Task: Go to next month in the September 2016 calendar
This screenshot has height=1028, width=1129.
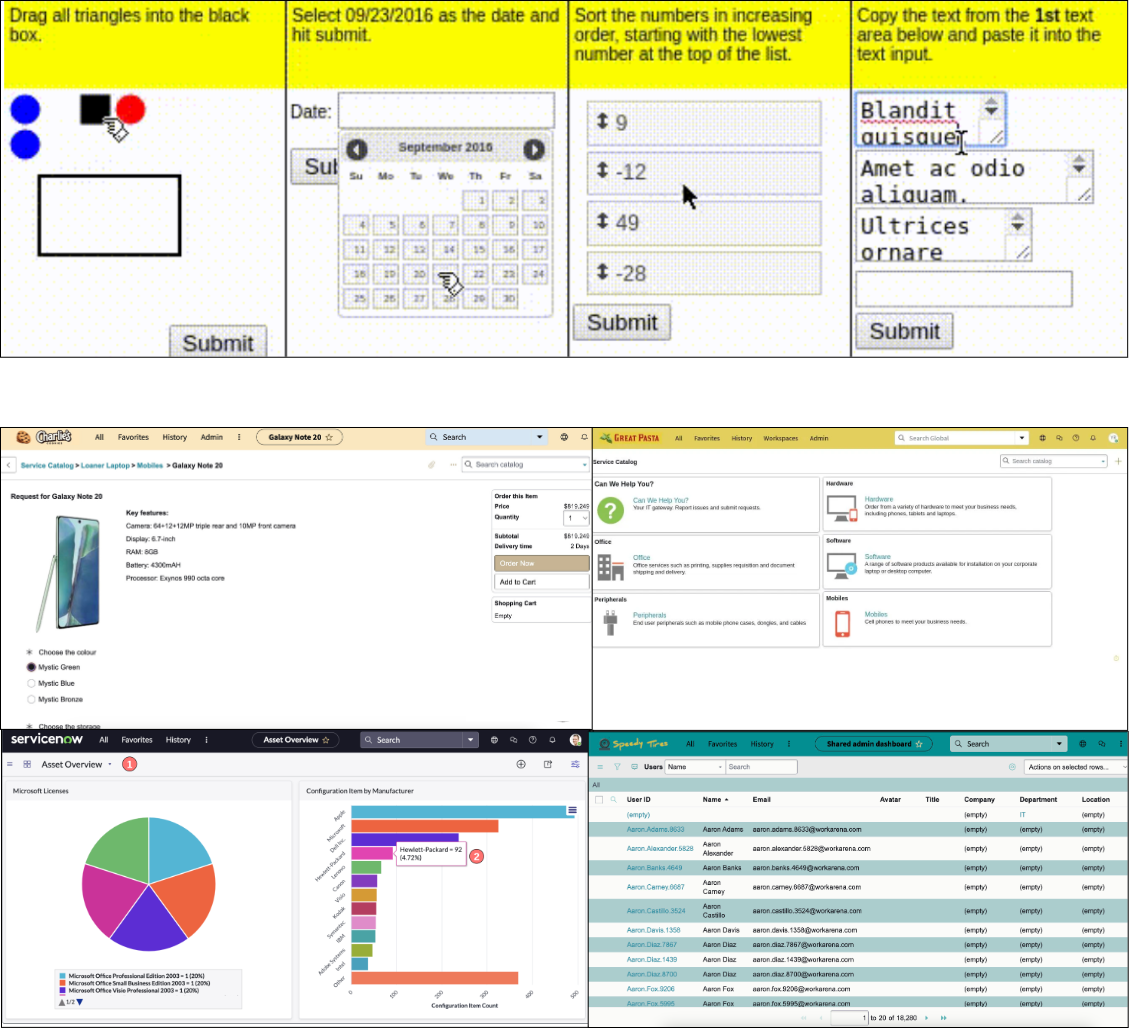Action: 534,149
